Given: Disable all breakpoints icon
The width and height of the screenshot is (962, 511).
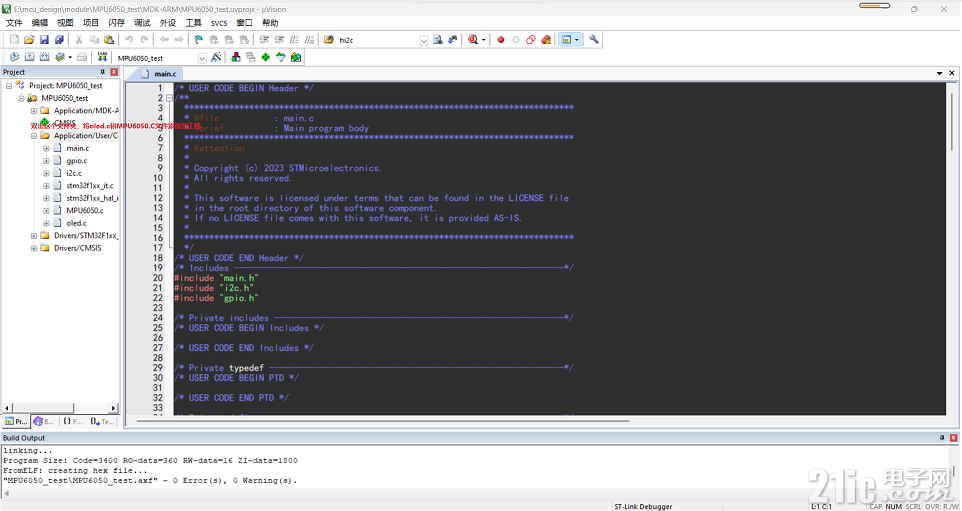Looking at the screenshot, I should (531, 40).
